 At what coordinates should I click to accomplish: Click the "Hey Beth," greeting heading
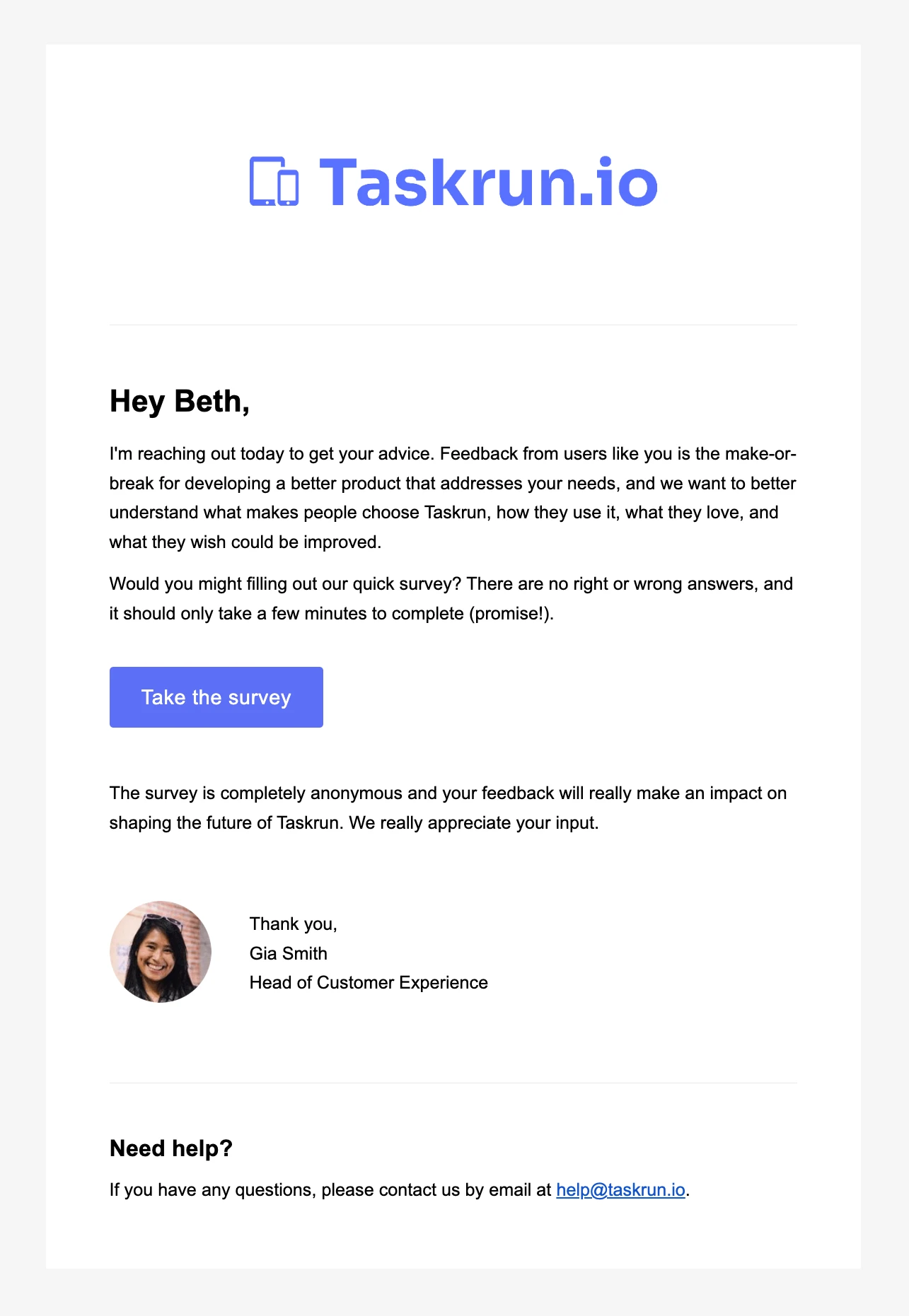(180, 402)
